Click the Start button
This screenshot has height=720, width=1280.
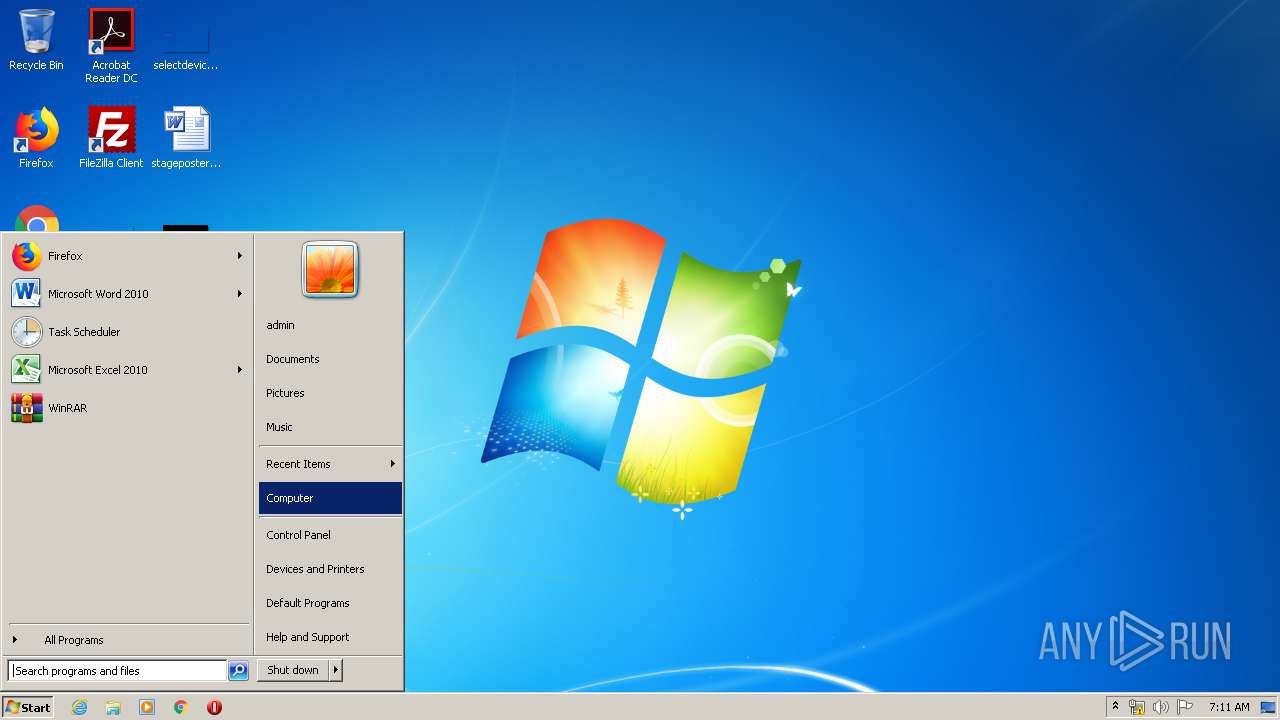coord(28,707)
